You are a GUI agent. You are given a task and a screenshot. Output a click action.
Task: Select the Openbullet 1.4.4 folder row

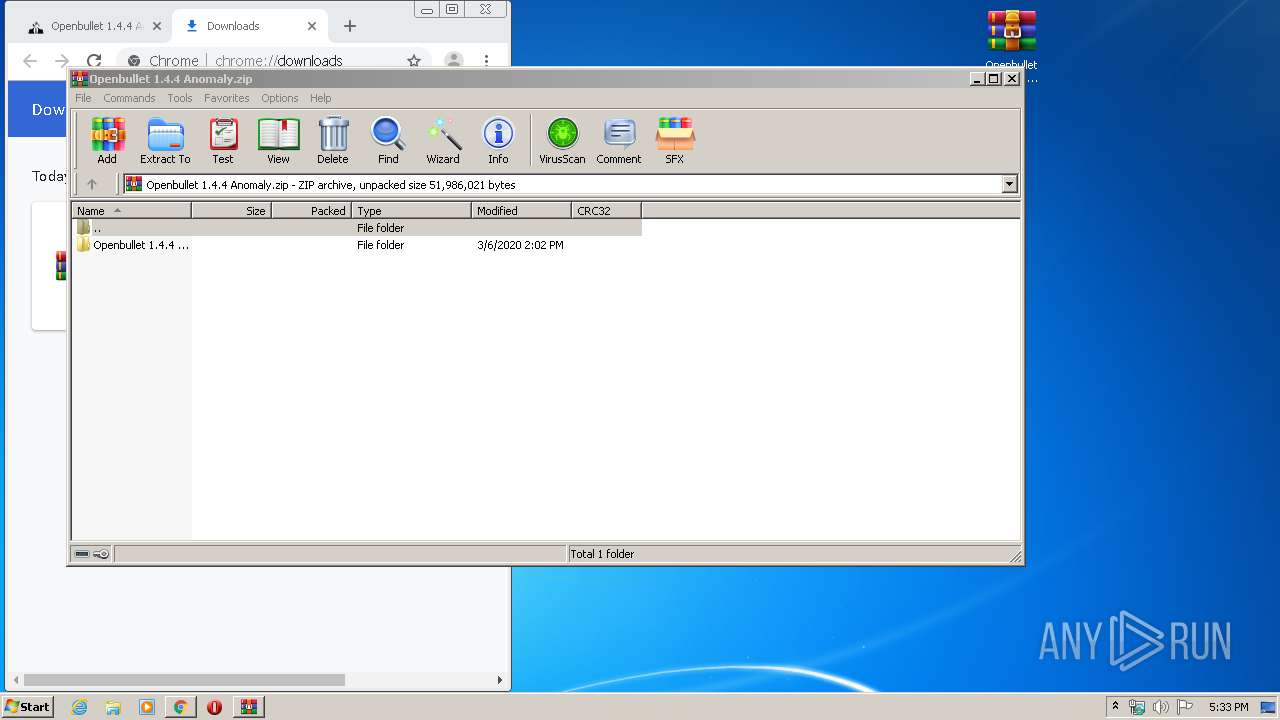tap(357, 245)
